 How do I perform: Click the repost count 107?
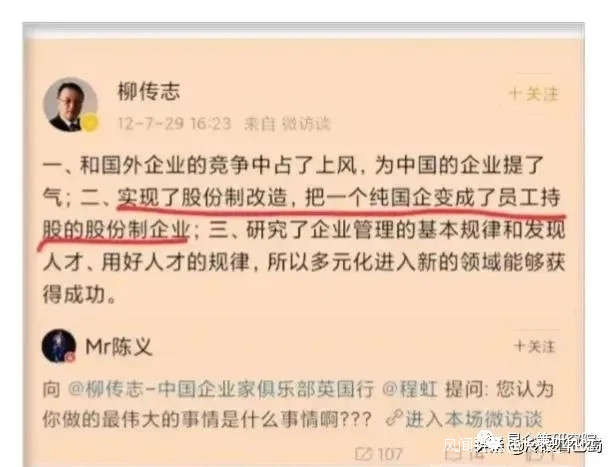pyautogui.click(x=389, y=454)
